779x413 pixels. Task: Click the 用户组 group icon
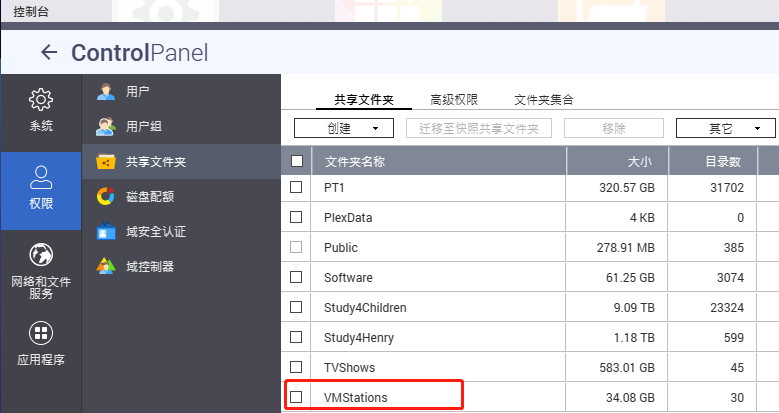pyautogui.click(x=105, y=127)
